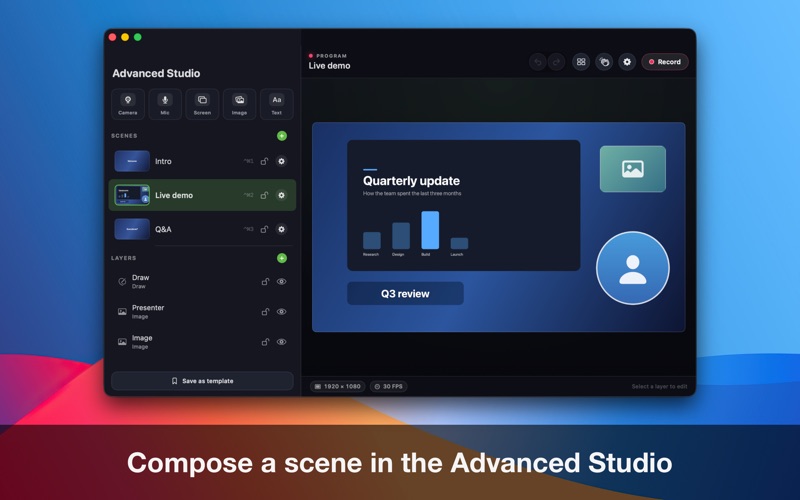Screen dimensions: 800x500
Task: Select the Q&A scene thumbnail
Action: tap(132, 230)
